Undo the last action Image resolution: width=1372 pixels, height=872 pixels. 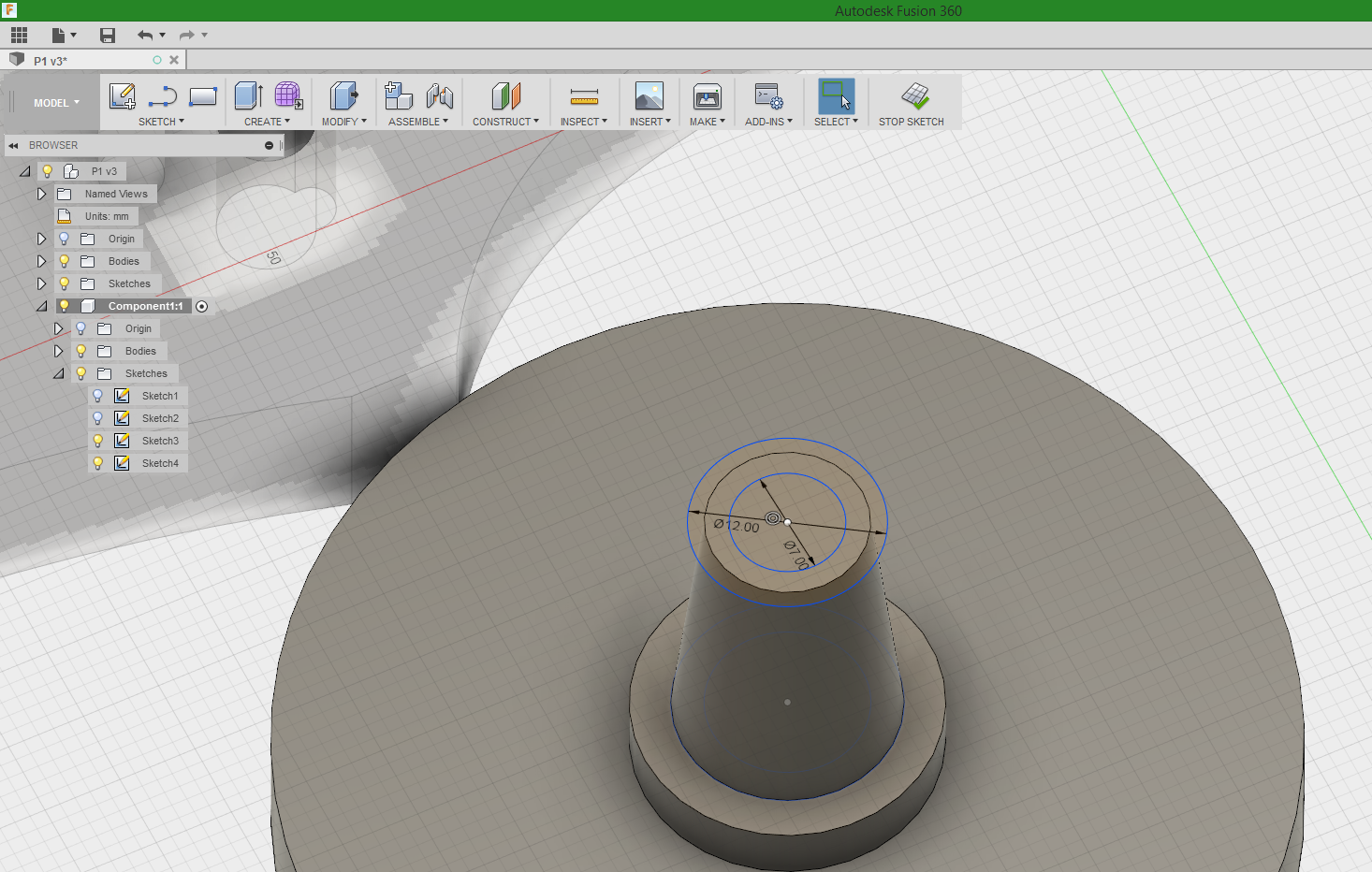click(x=145, y=36)
